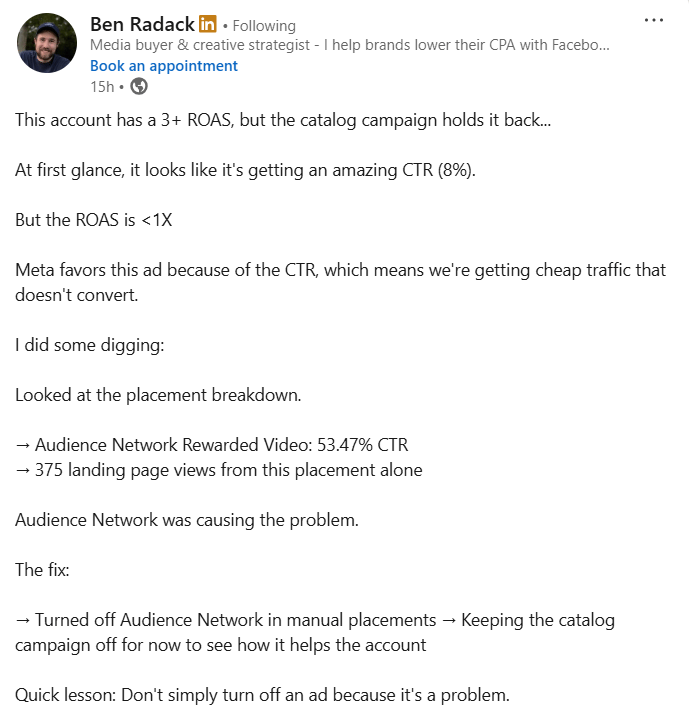This screenshot has width=689, height=716.
Task: Click the line mentioning 3+ ROAS
Action: tap(283, 120)
